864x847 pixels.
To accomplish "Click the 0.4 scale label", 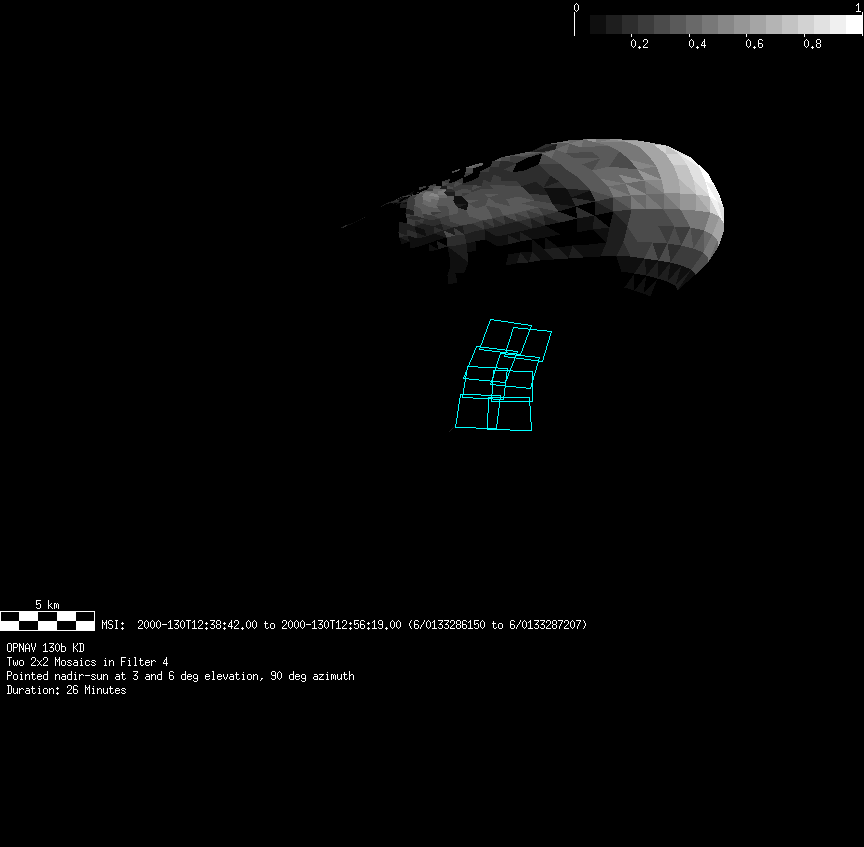I will [697, 44].
